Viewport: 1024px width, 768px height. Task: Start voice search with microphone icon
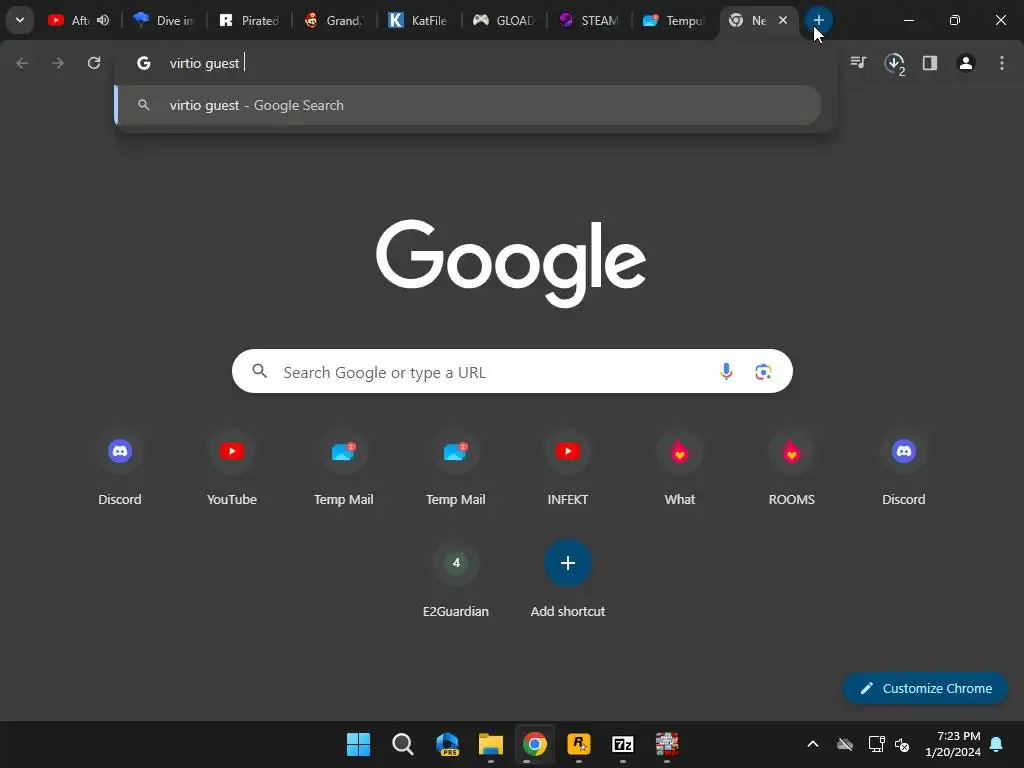726,372
